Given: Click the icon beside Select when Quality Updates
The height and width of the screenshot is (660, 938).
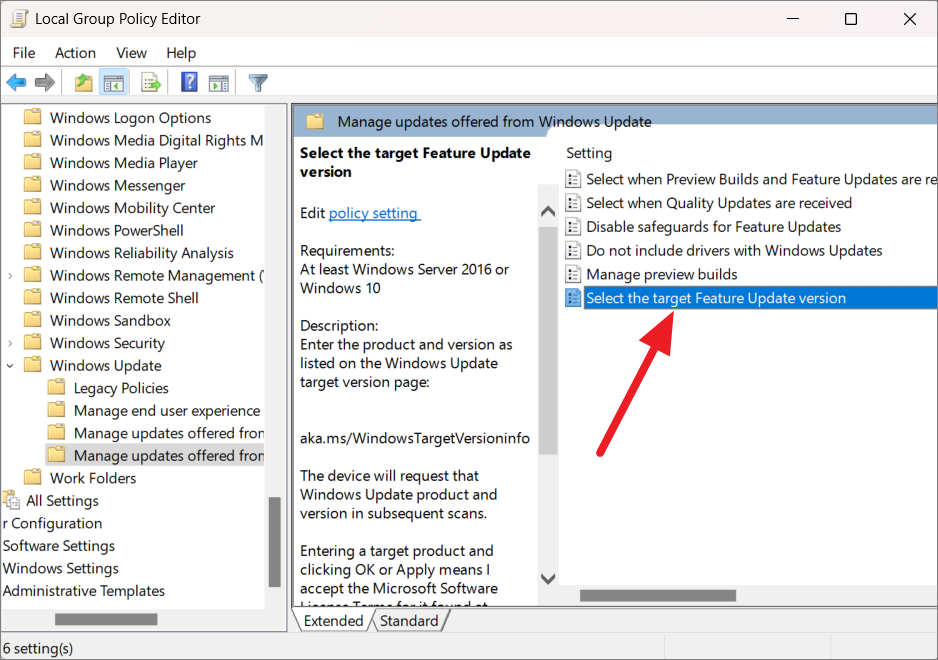Looking at the screenshot, I should click(572, 203).
